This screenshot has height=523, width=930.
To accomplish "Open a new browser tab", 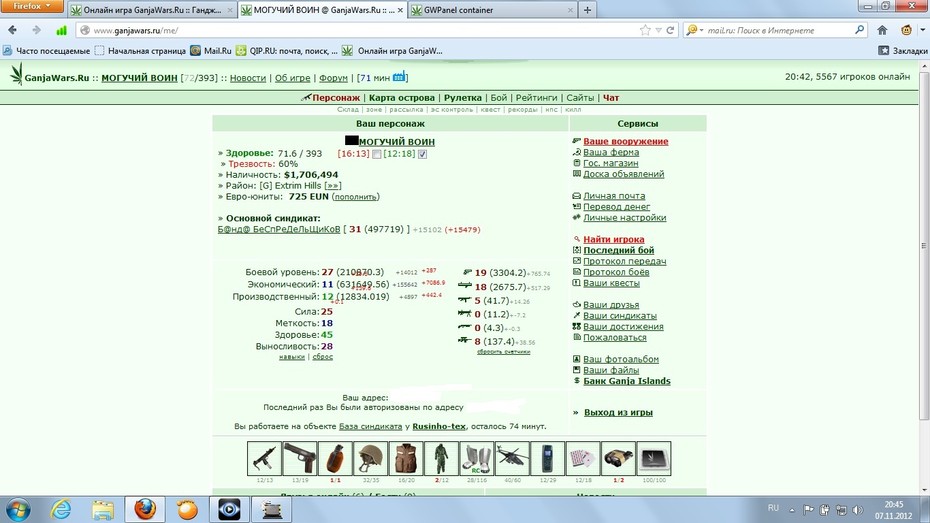I will (x=587, y=10).
